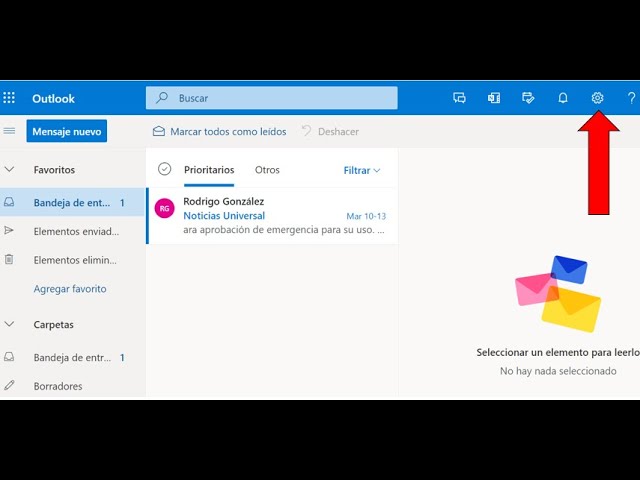Screen dimensions: 640x480
Task: Click unread count beside Favoritos inbox
Action: tap(122, 203)
